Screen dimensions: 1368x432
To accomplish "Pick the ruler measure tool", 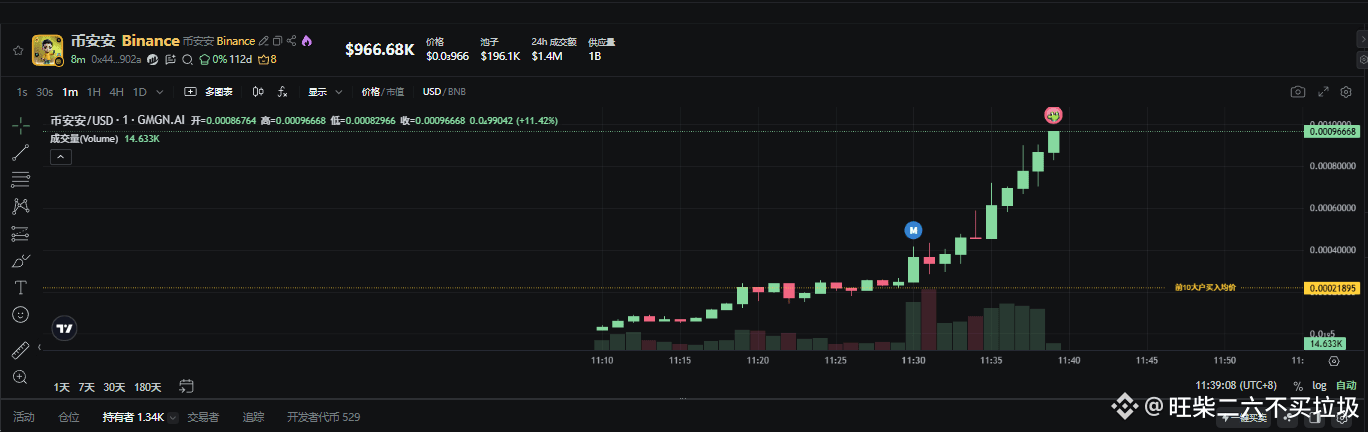I will click(20, 350).
